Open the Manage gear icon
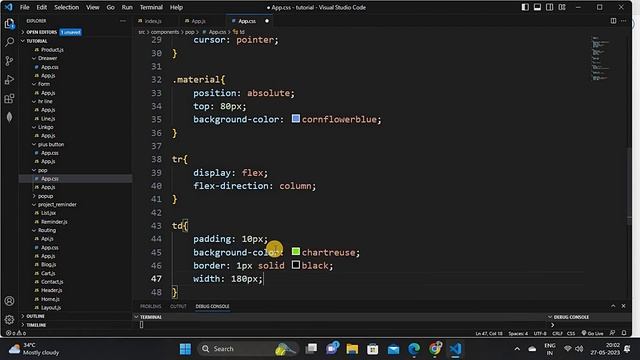The width and height of the screenshot is (640, 360). (x=9, y=320)
